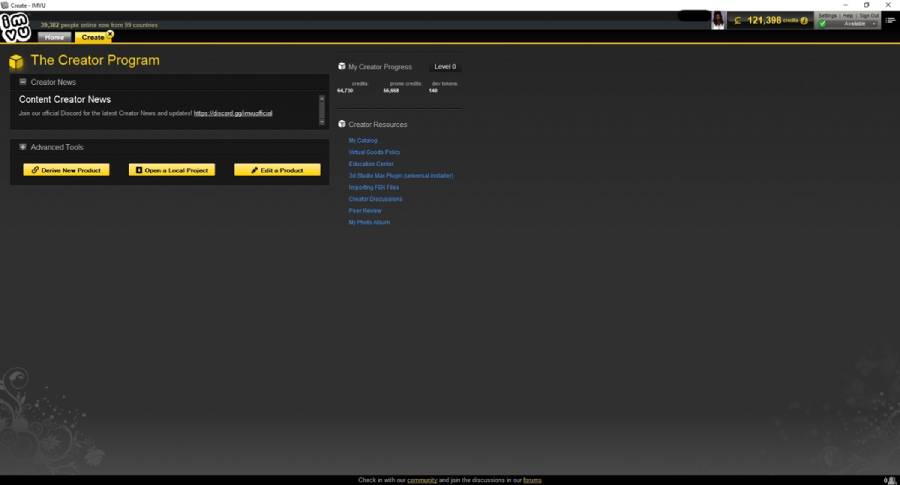
Task: Switch to the Home tab
Action: 55,37
